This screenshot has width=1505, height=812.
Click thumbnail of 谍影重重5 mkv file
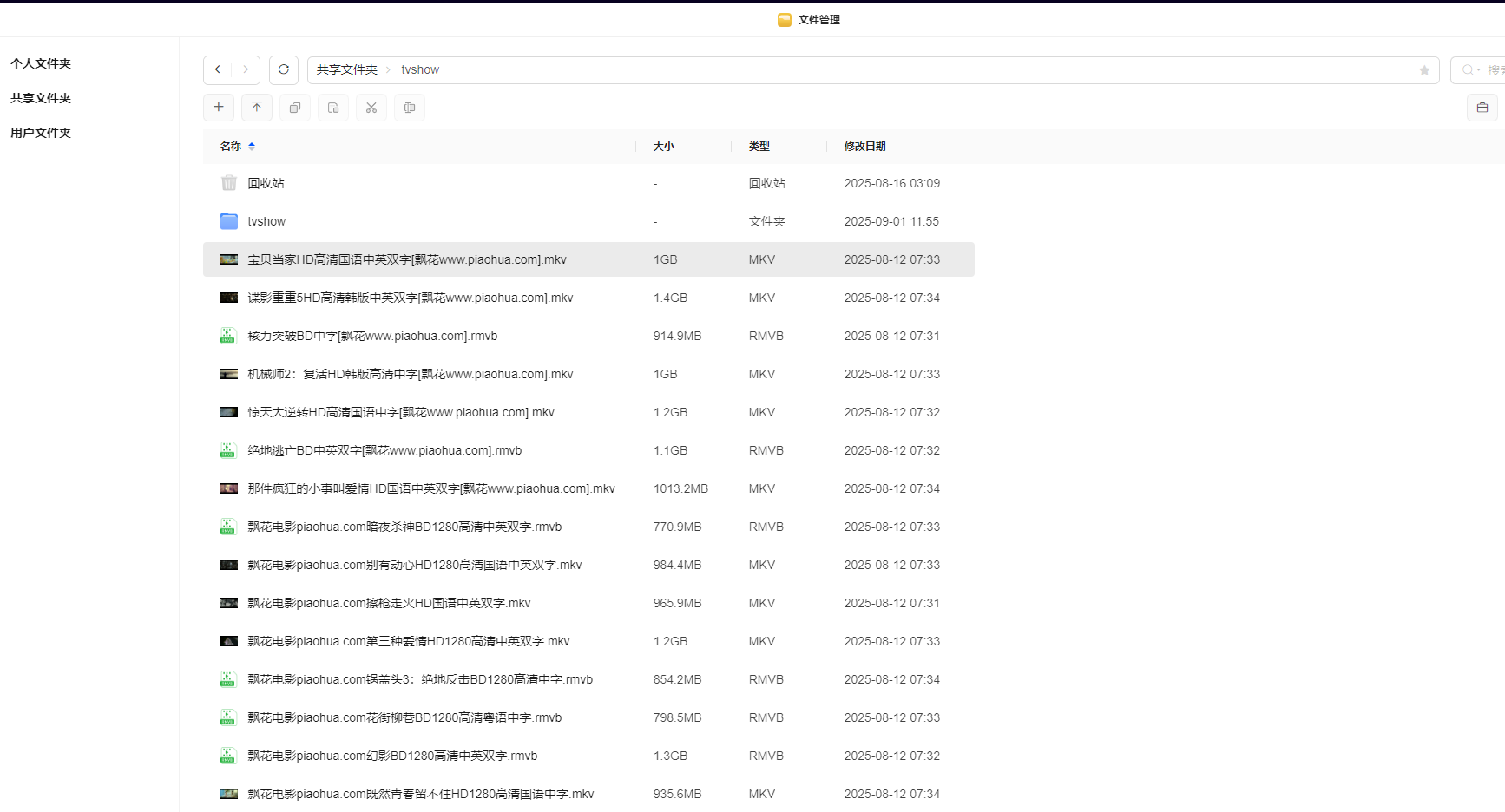229,298
